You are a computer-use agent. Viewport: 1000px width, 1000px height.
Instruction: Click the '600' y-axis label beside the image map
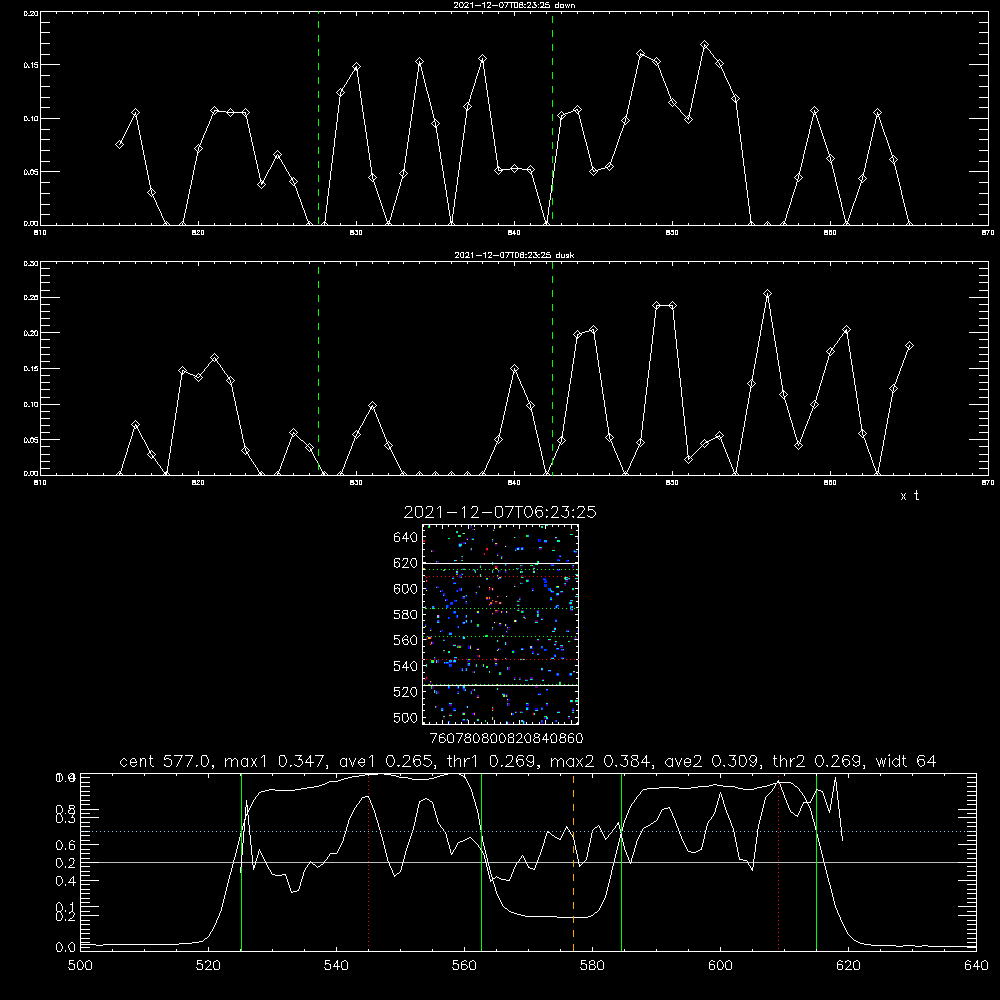pyautogui.click(x=406, y=589)
